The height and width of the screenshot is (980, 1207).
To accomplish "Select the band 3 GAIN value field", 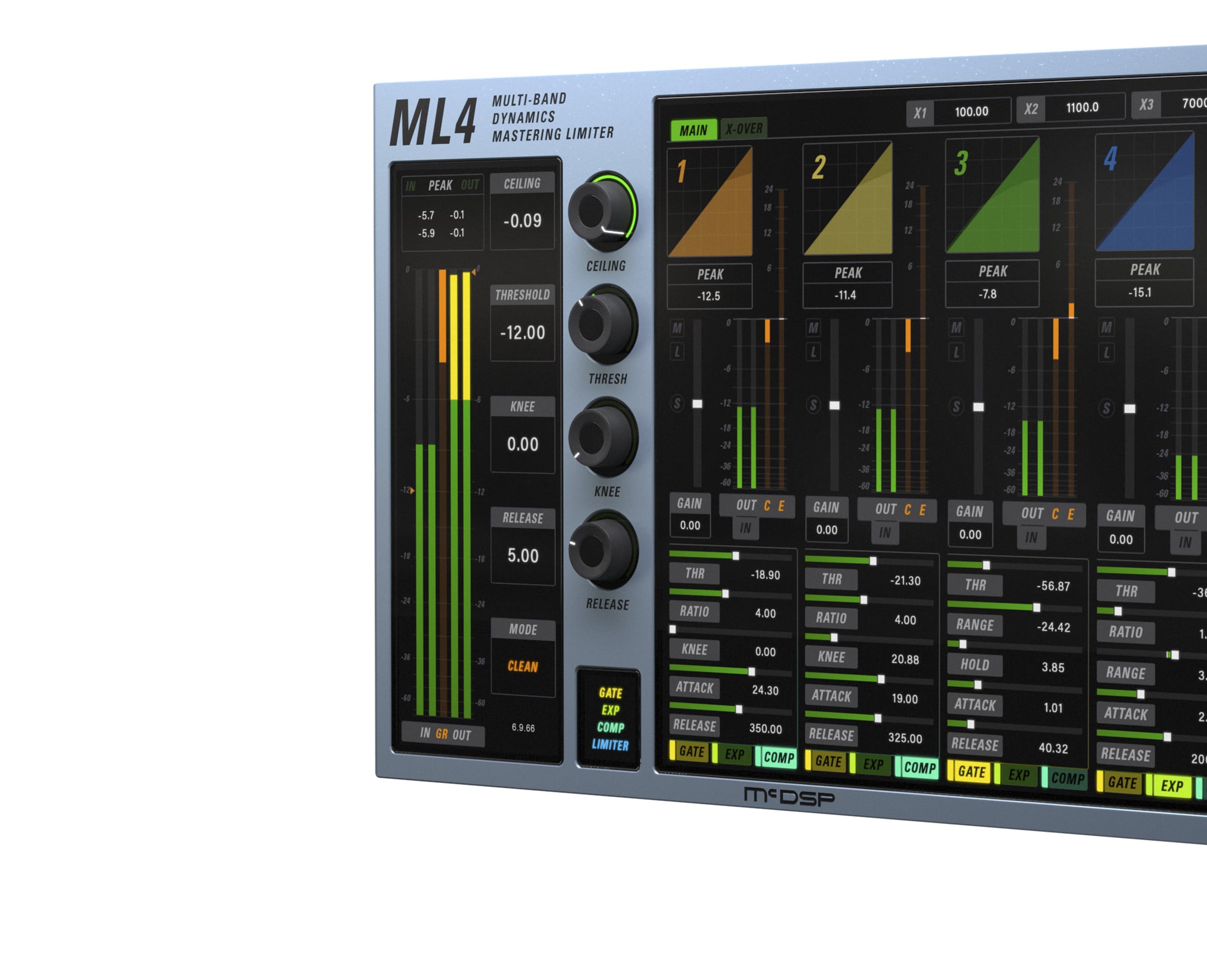I will point(971,535).
